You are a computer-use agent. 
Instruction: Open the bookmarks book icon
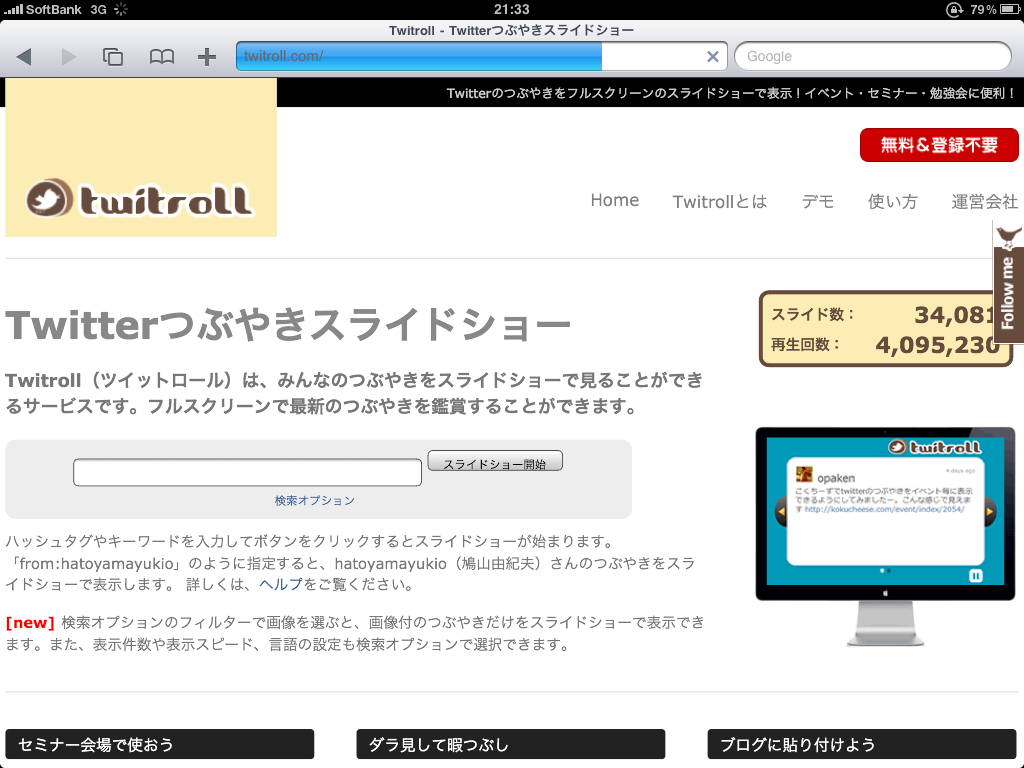[x=161, y=57]
